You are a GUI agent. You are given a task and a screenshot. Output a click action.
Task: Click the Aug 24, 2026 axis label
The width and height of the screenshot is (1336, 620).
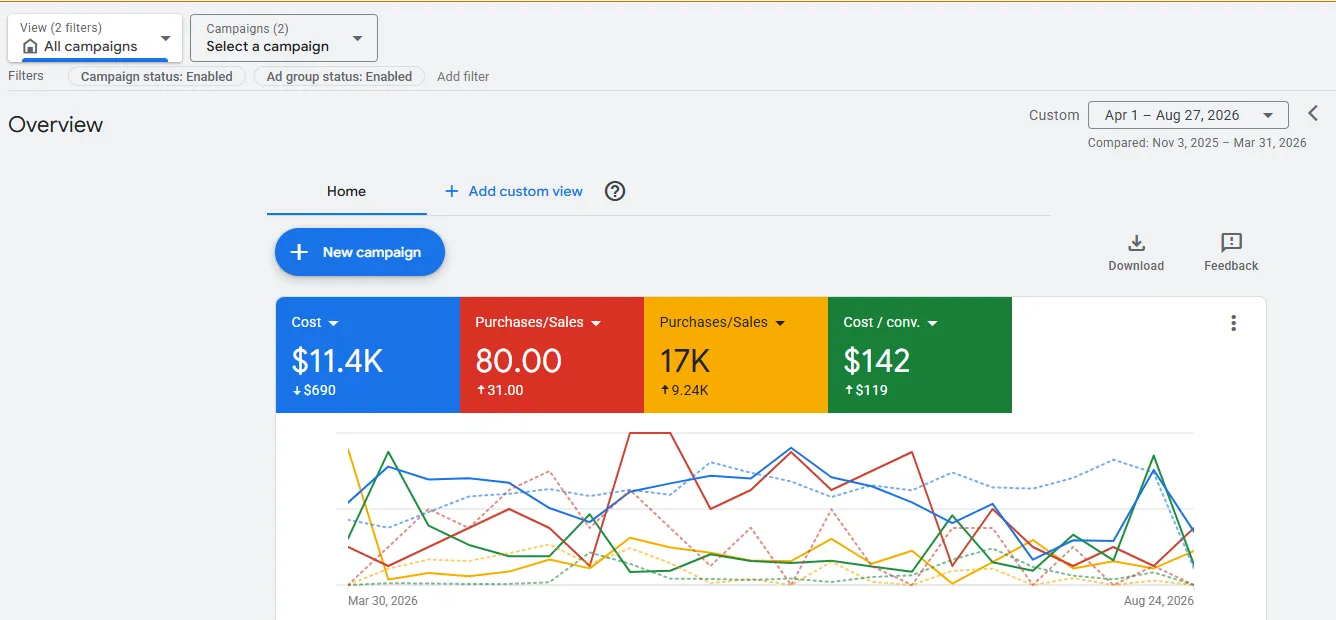click(1159, 601)
